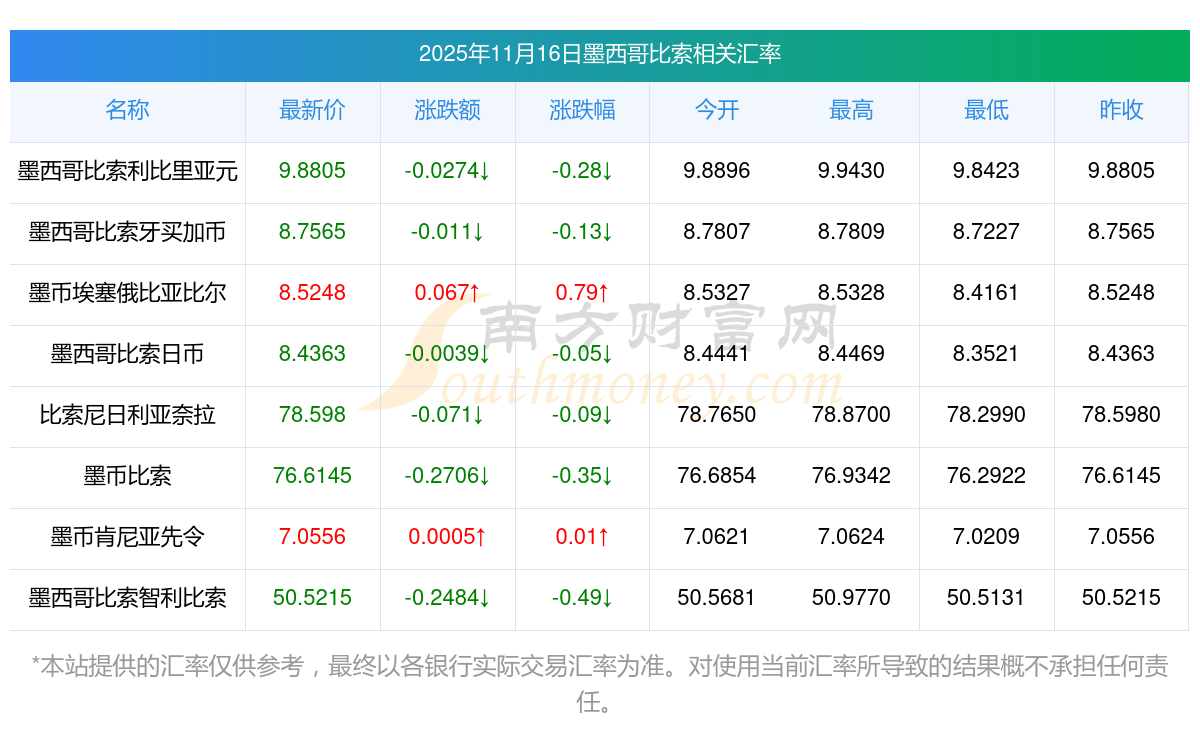
Task: Select the red change amount 0.0005↑
Action: [x=448, y=537]
